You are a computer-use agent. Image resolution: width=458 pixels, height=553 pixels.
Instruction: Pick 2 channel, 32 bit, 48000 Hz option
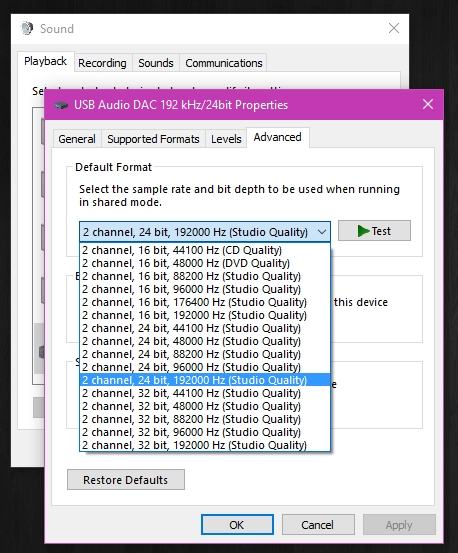point(205,406)
